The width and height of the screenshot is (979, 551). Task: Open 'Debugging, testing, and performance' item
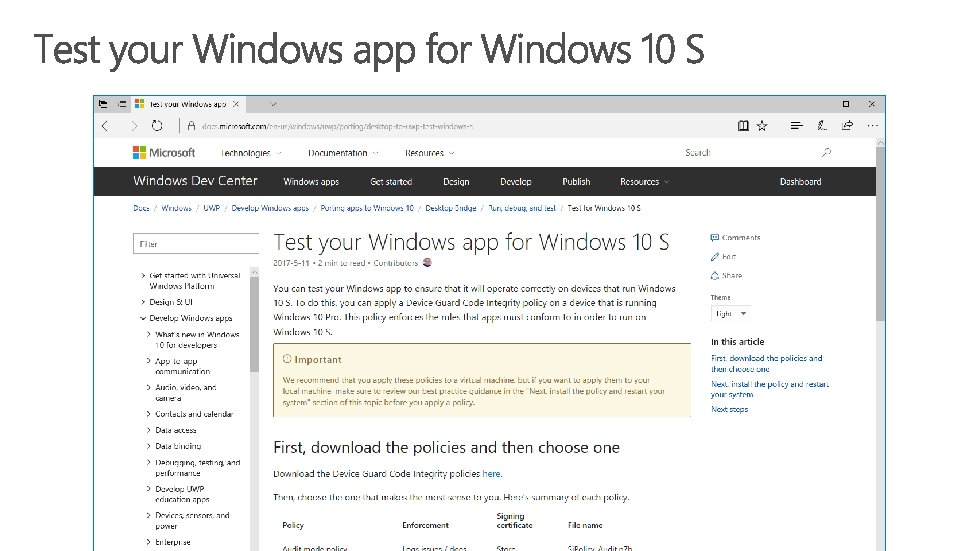pyautogui.click(x=198, y=468)
